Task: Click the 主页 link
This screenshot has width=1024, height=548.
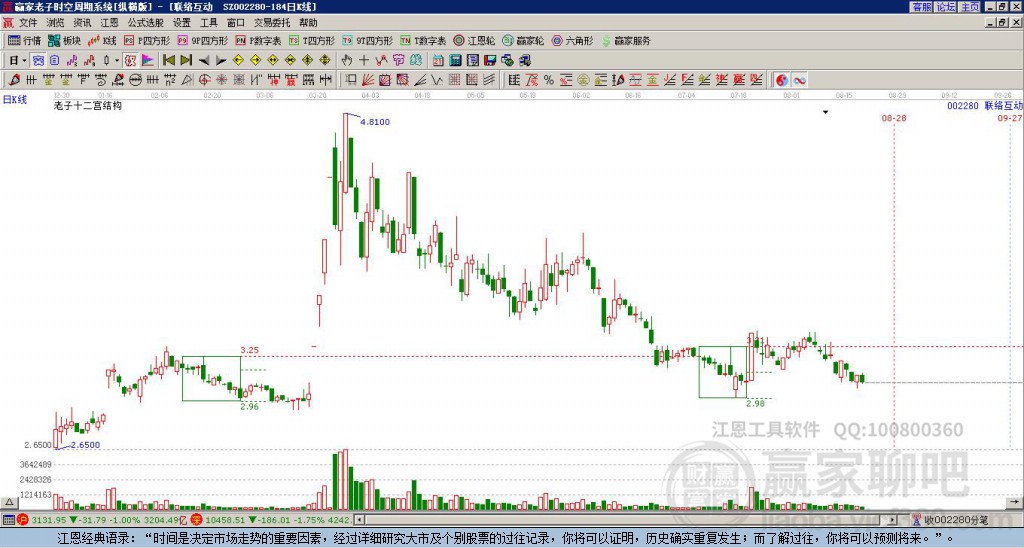Action: 970,7
